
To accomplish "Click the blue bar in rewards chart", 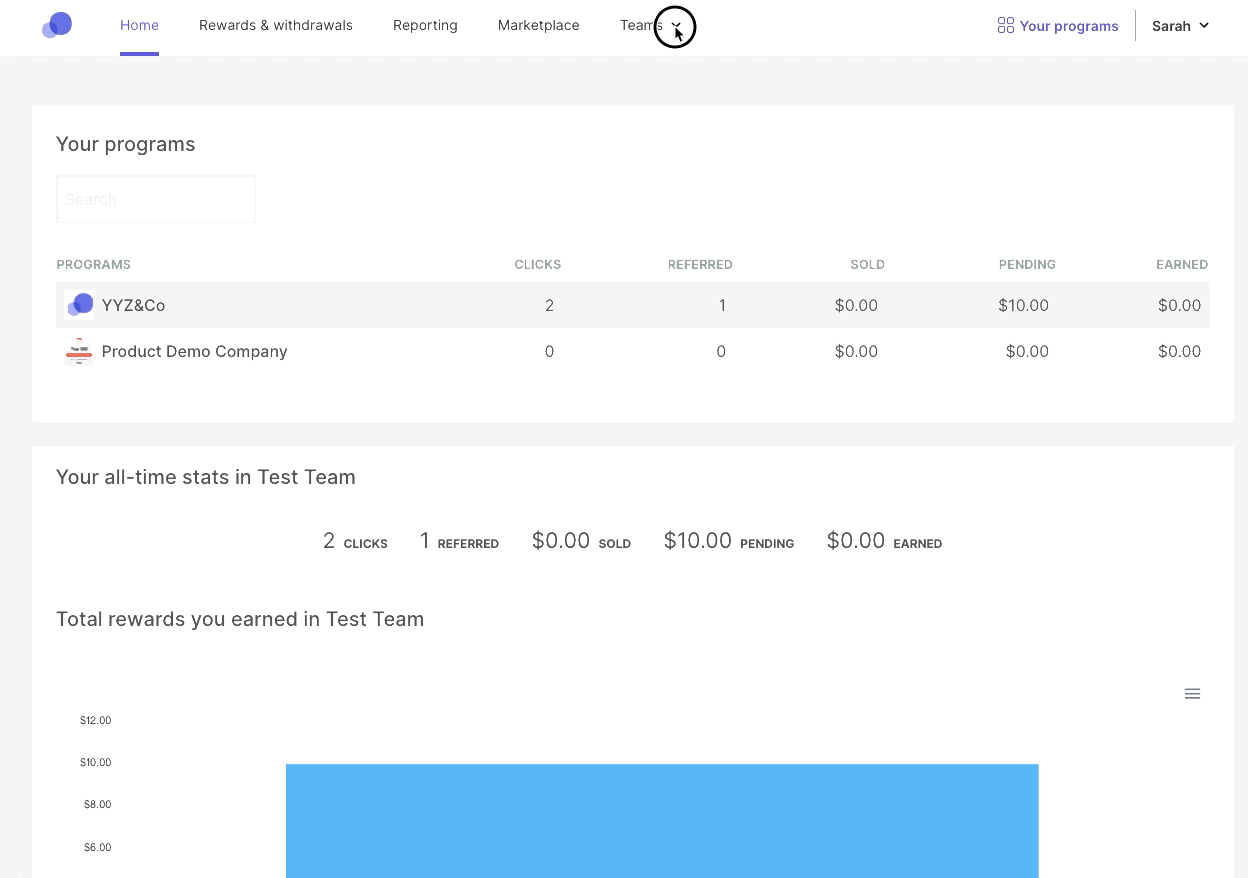I will [662, 821].
